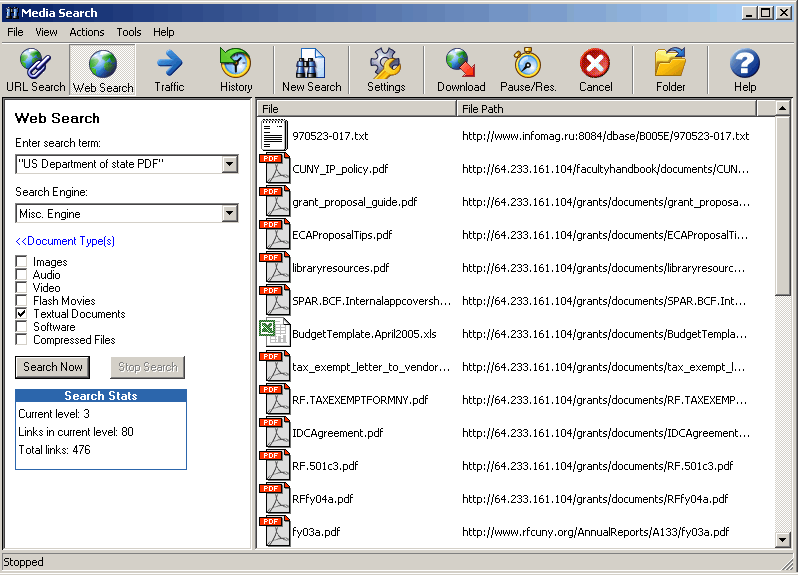Click PDF icon beside grant_proposal_guide.pdf
Viewport: 798px width, 575px height.
(274, 202)
